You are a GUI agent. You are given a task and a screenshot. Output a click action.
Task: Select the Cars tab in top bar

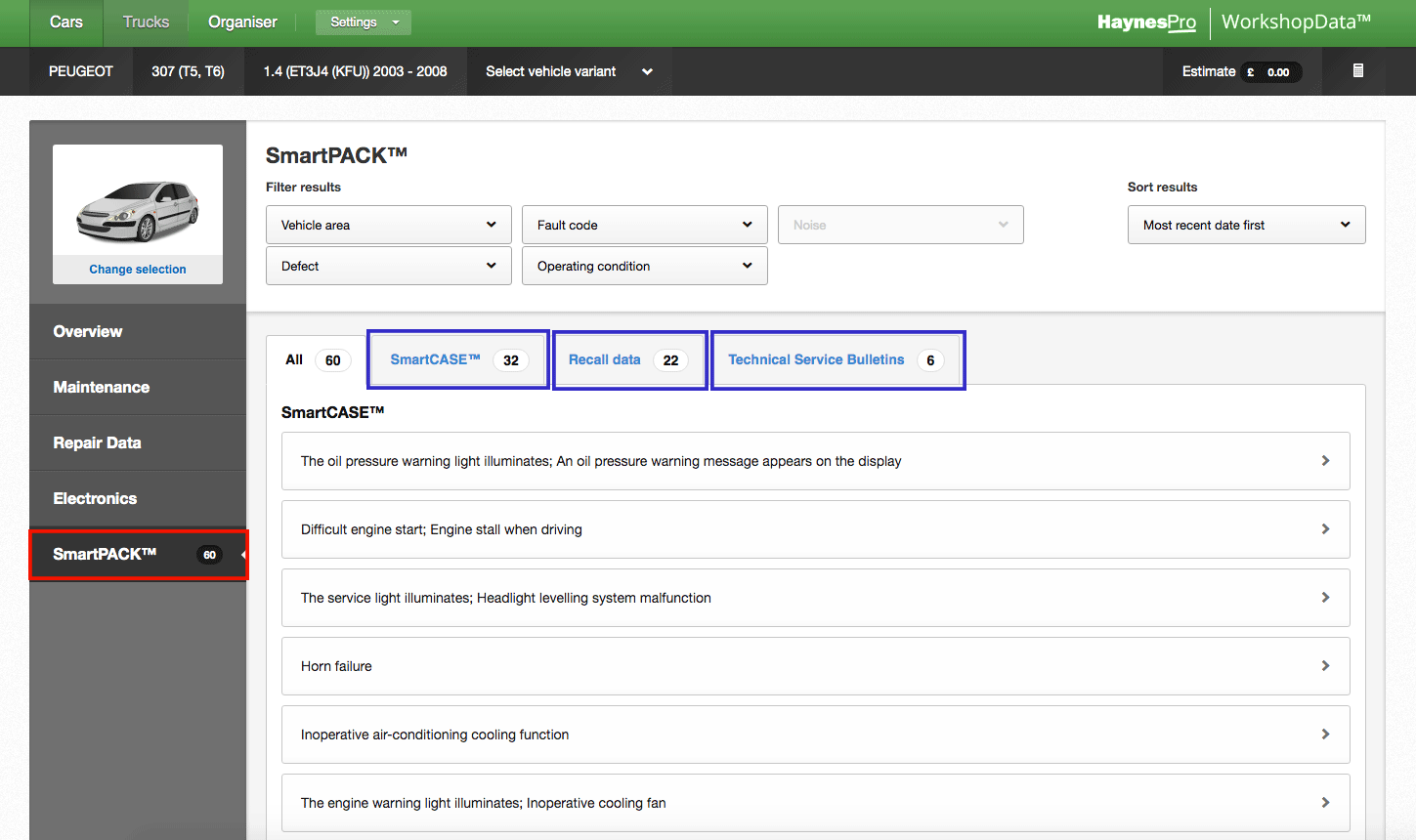coord(66,22)
